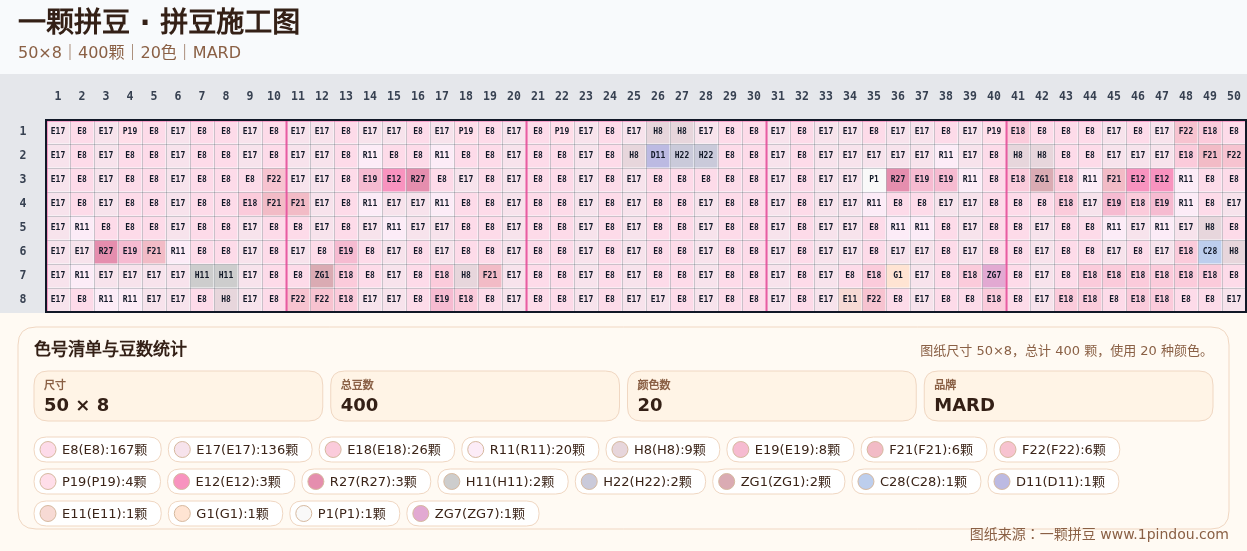Click row number 4 label
Screen dimensions: 1247x551
click(x=23, y=203)
